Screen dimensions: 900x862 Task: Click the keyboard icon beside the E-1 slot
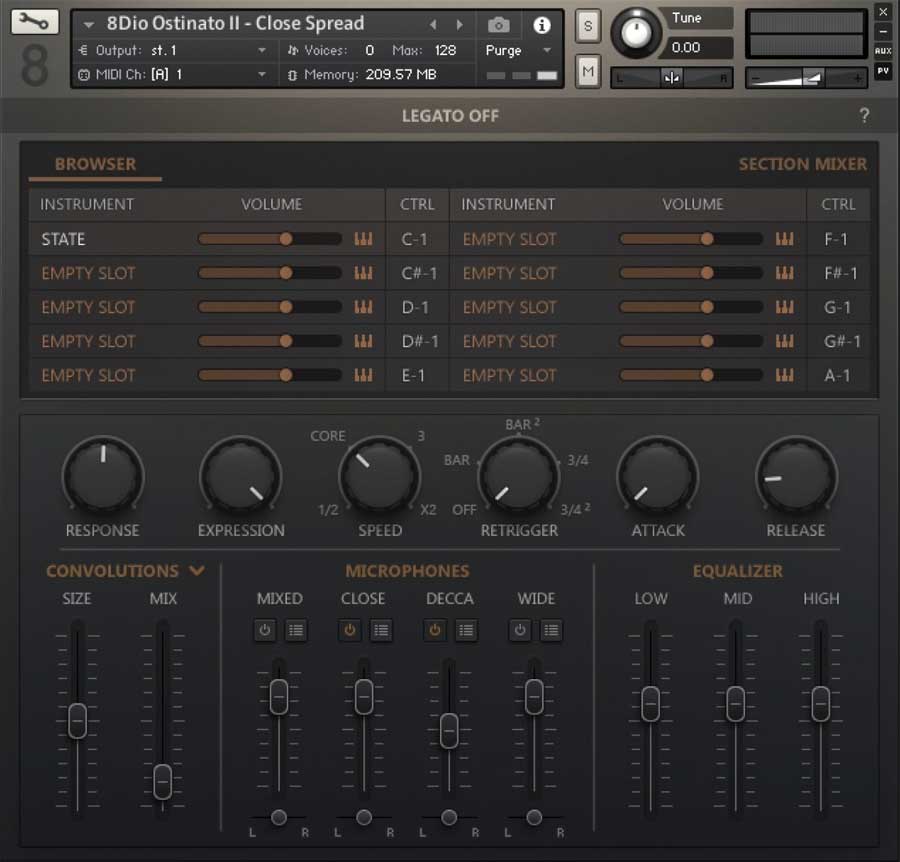pyautogui.click(x=363, y=375)
